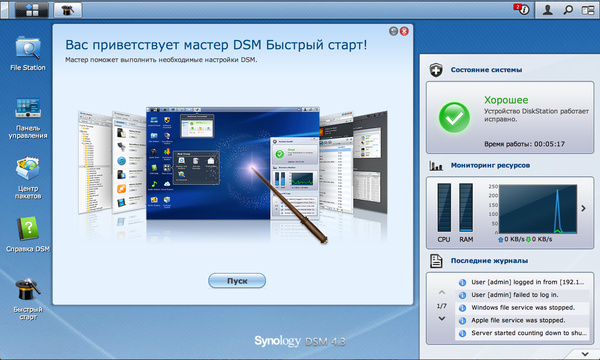The height and width of the screenshot is (360, 600).
Task: Open Последние журналы widget title
Action: pos(489,261)
